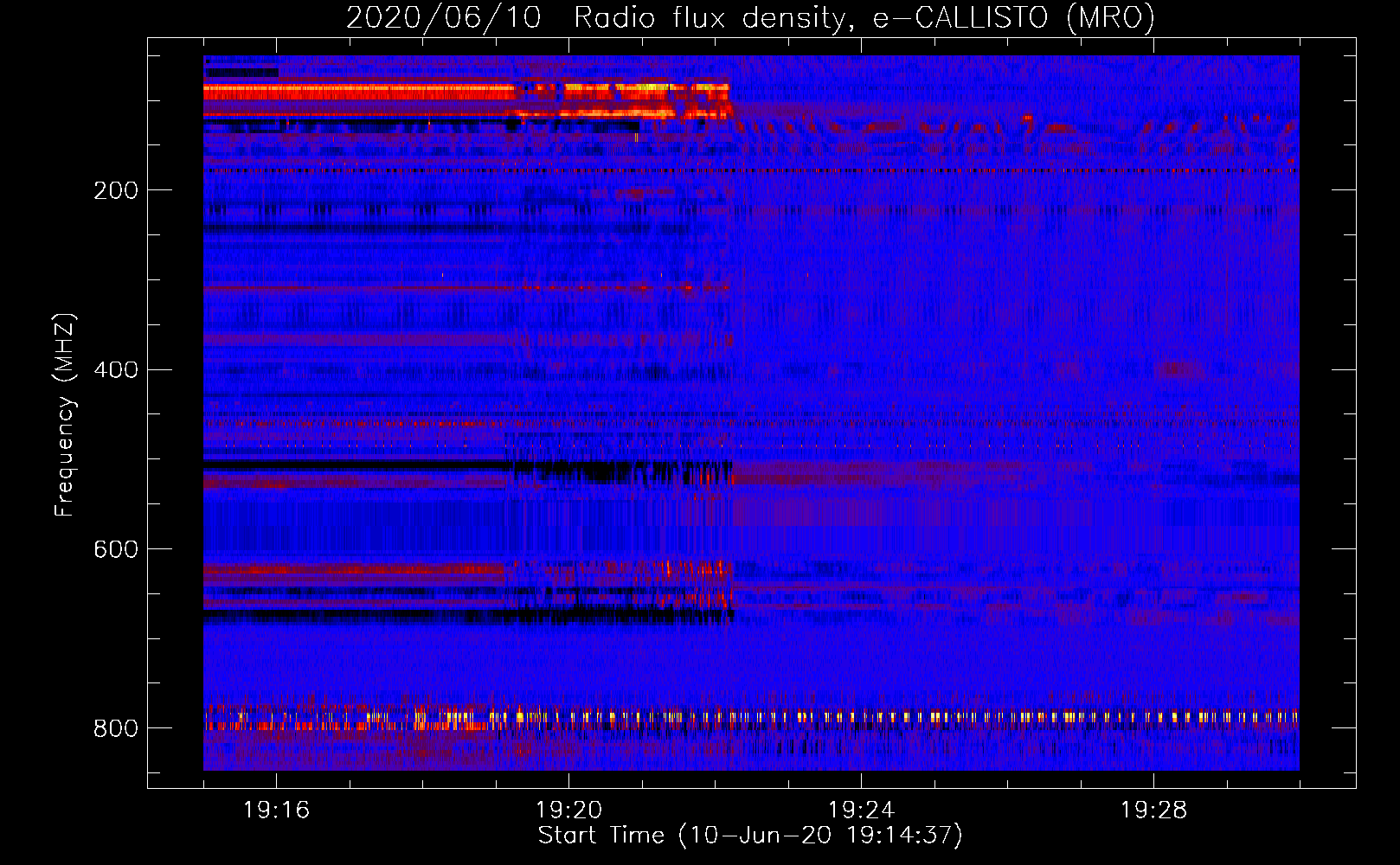
Task: Select the '600' frequency axis label
Action: click(x=116, y=550)
